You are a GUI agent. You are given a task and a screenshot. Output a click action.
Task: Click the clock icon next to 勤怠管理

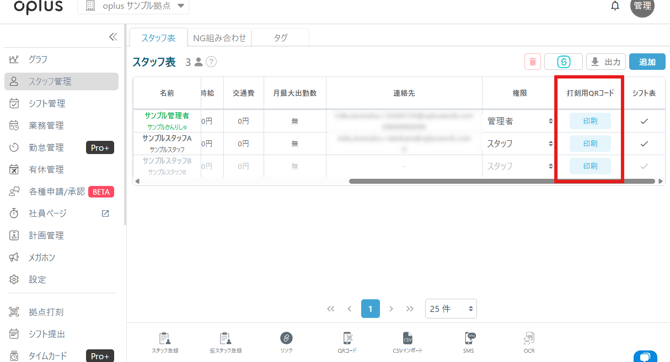14,147
